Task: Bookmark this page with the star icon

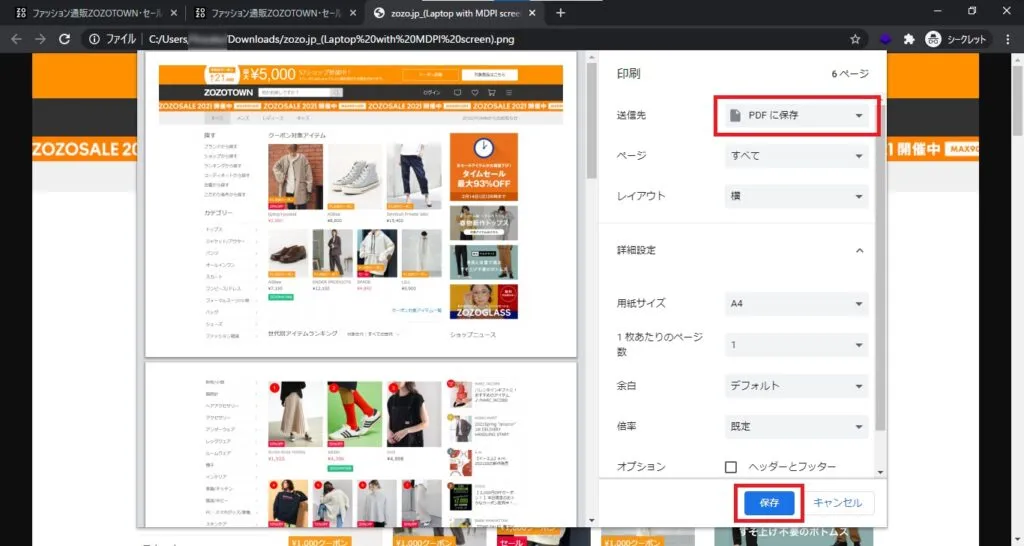Action: point(855,39)
